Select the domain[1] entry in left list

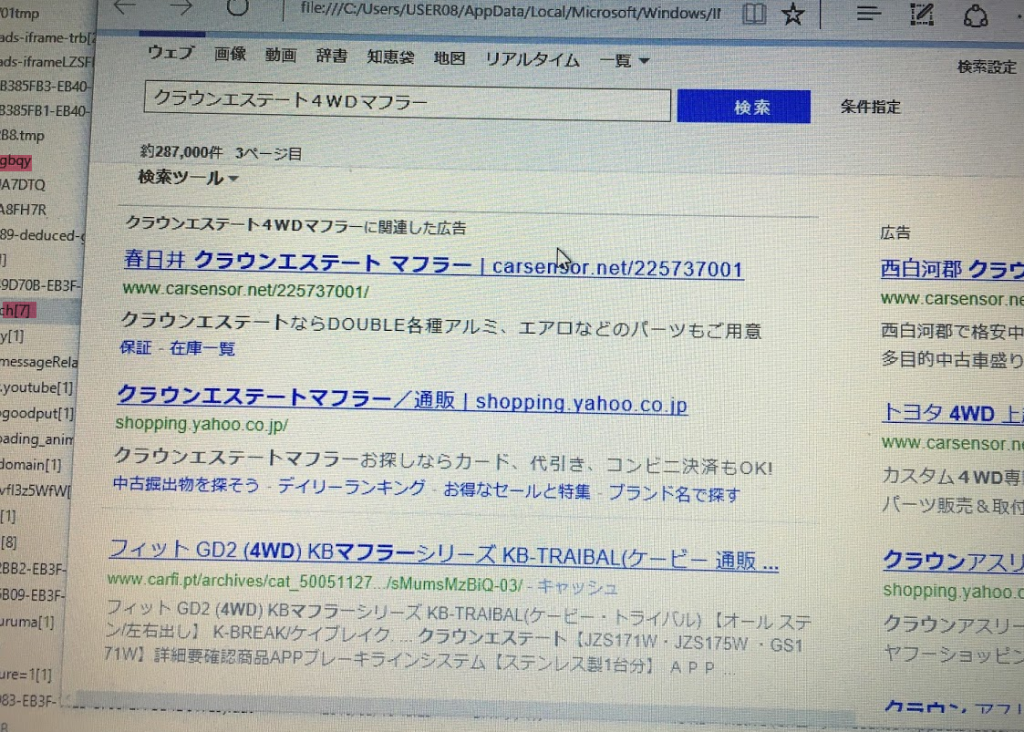[31, 465]
